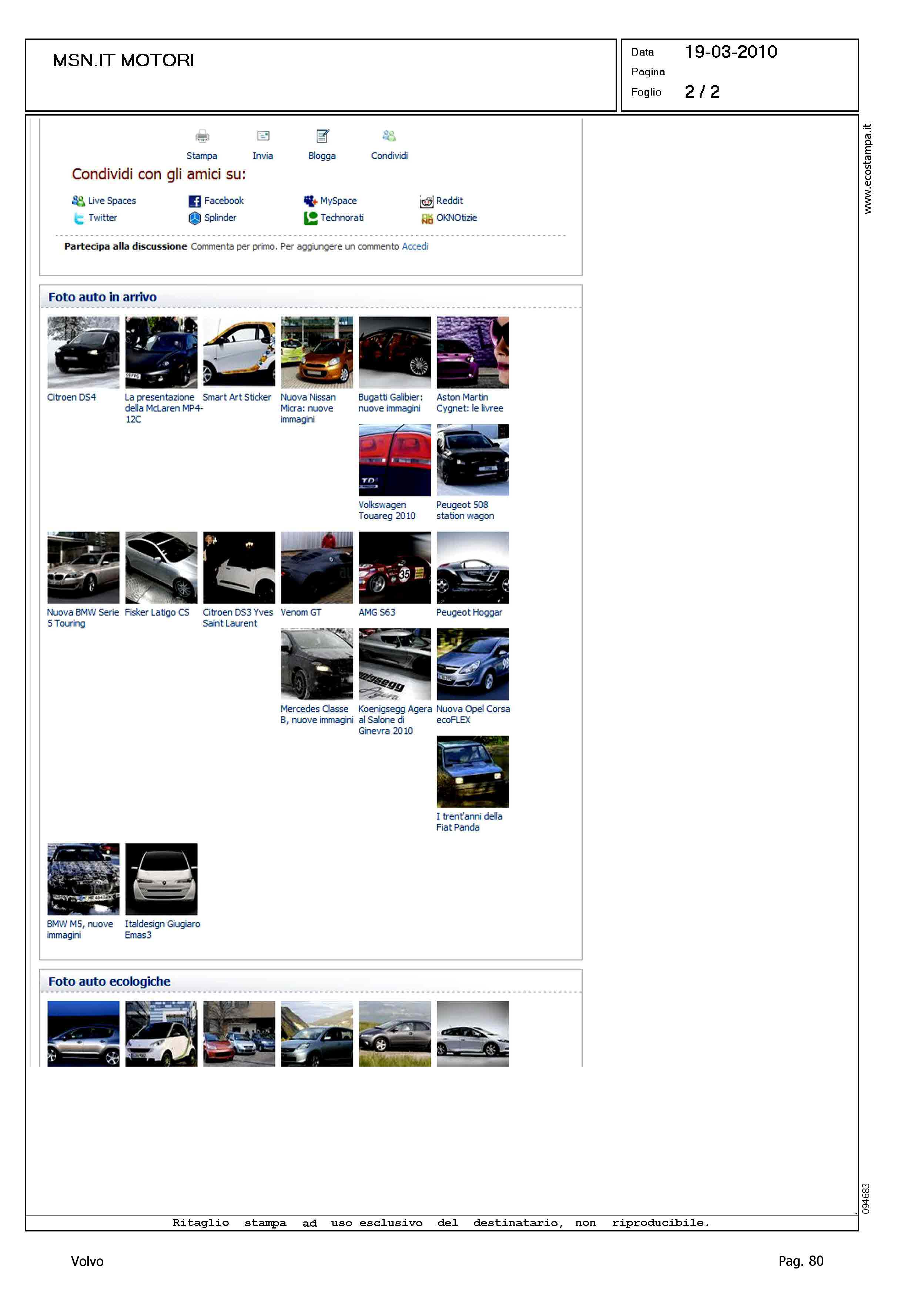Click the Invia envelope icon
The image size is (924, 1297).
coord(263,136)
